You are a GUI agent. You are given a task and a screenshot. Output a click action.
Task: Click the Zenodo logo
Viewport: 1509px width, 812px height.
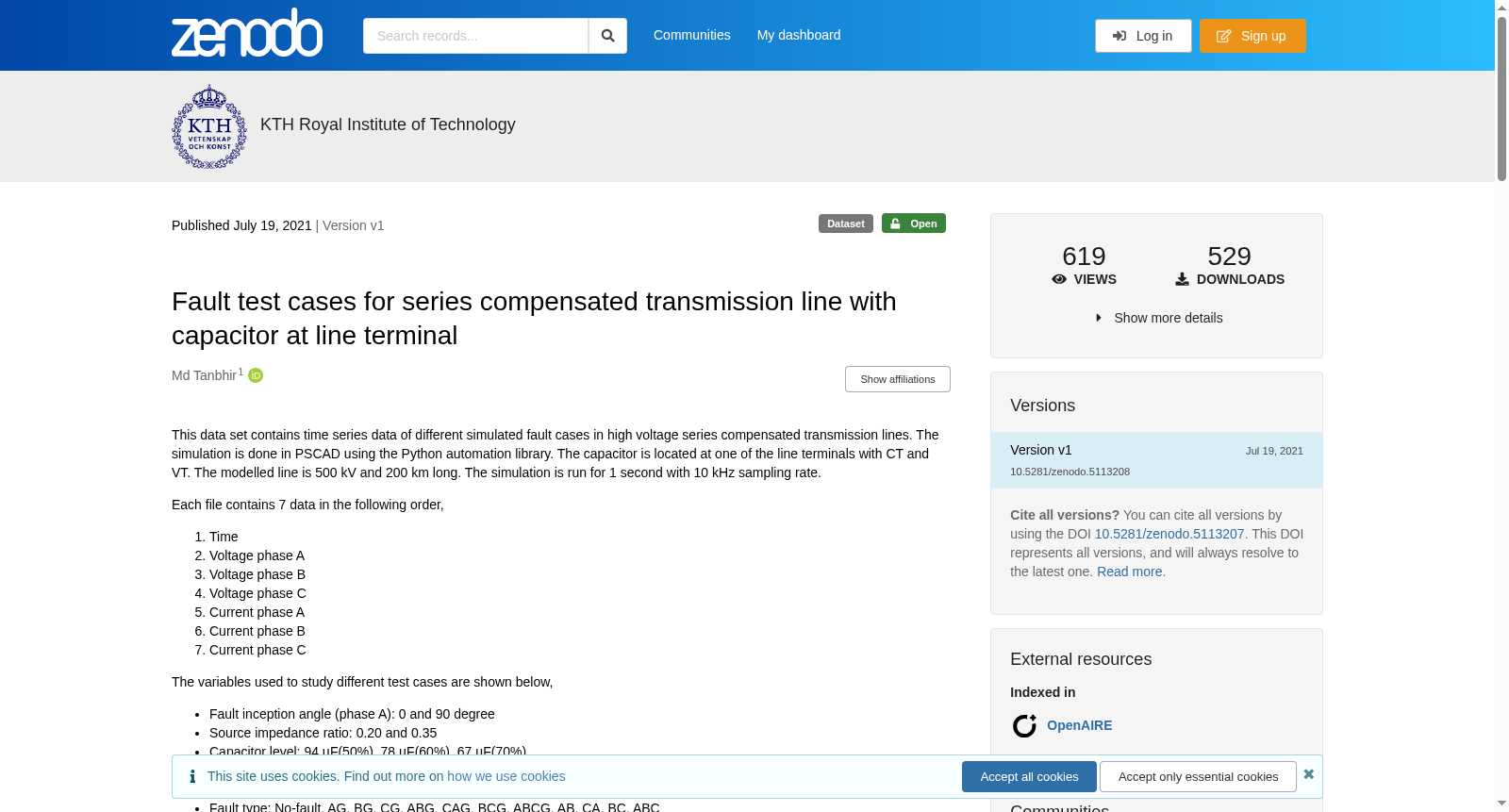click(247, 33)
